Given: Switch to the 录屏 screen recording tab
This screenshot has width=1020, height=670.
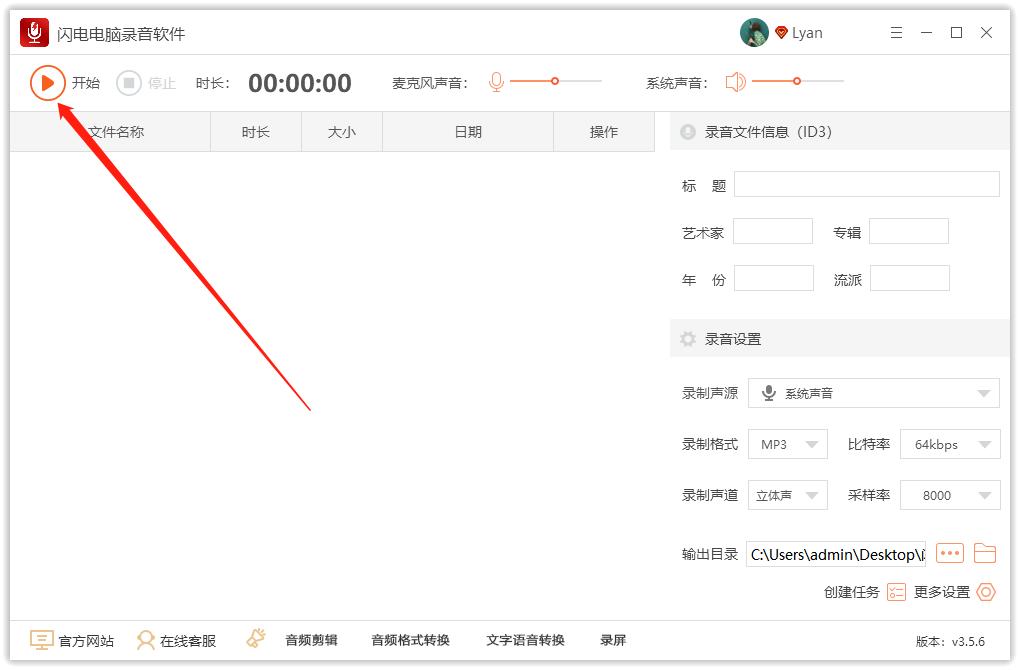Looking at the screenshot, I should (614, 640).
